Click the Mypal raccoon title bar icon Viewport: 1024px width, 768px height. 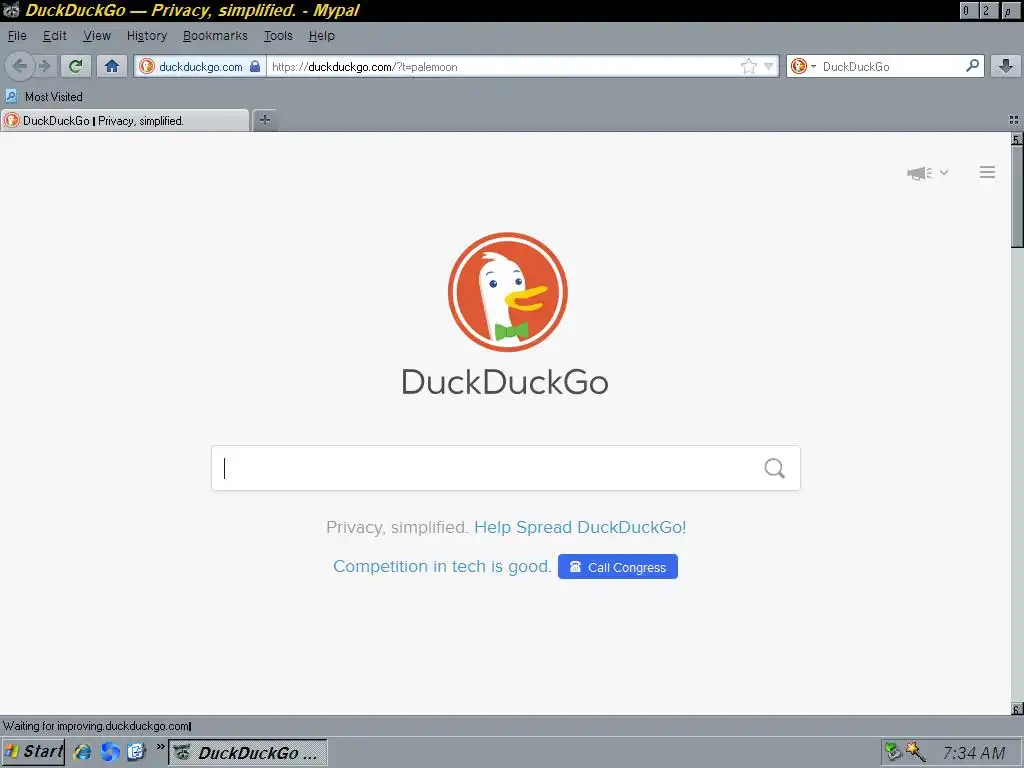point(10,10)
